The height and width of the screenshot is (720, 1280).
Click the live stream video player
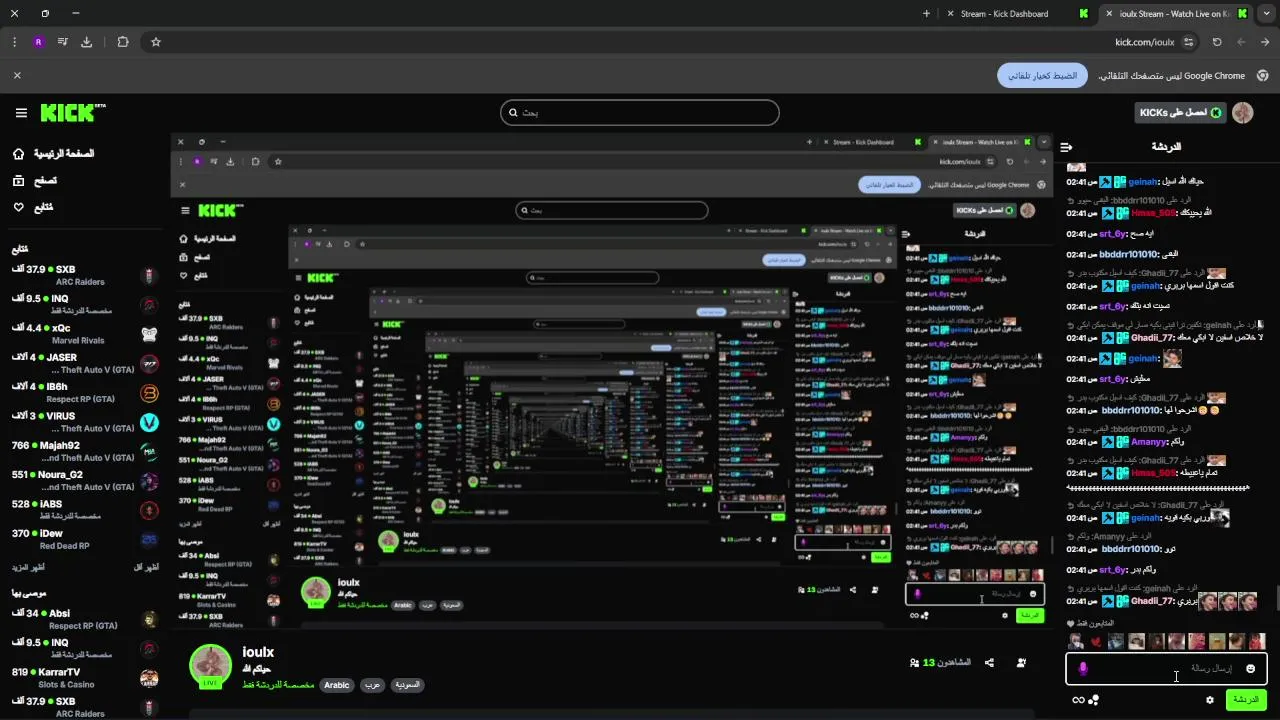(610, 382)
